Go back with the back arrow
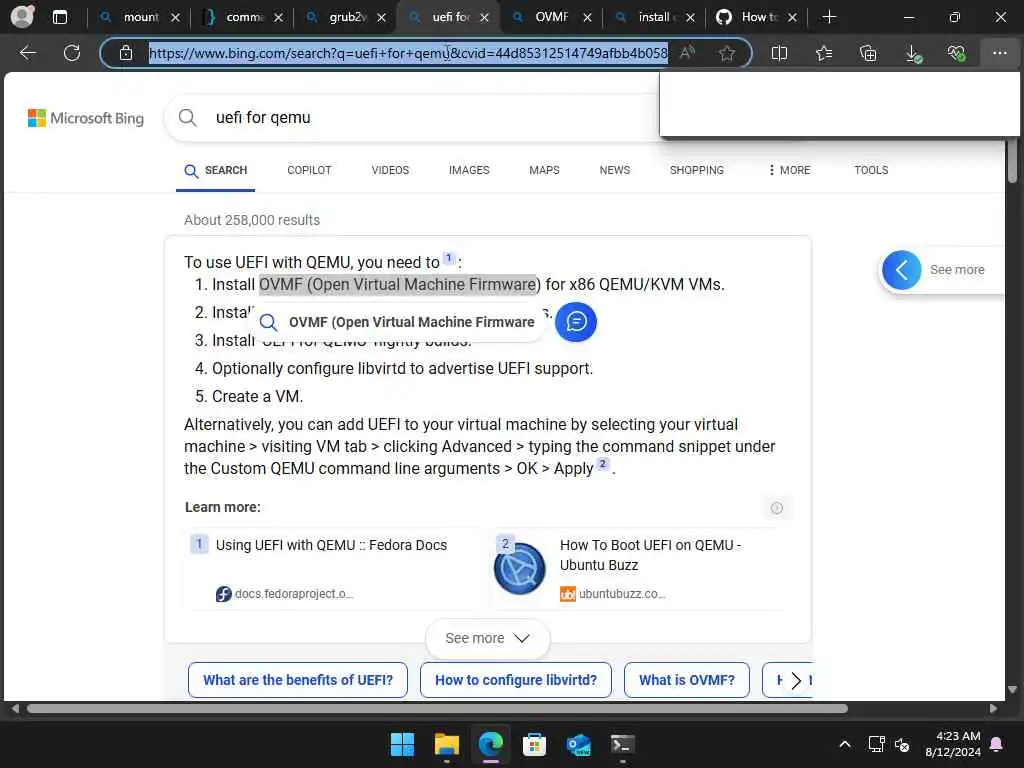Viewport: 1024px width, 768px height. point(27,53)
